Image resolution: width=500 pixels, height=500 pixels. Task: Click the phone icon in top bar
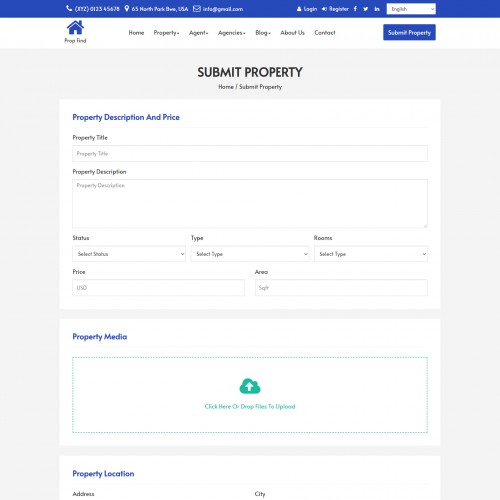[69, 9]
